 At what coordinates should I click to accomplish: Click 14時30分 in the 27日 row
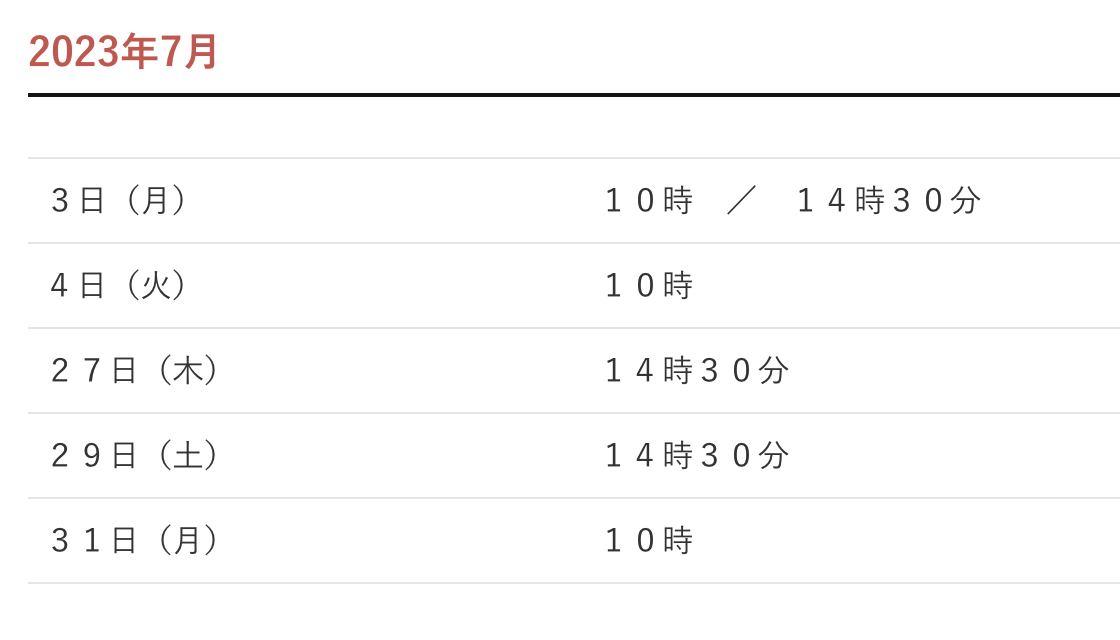[x=697, y=371]
